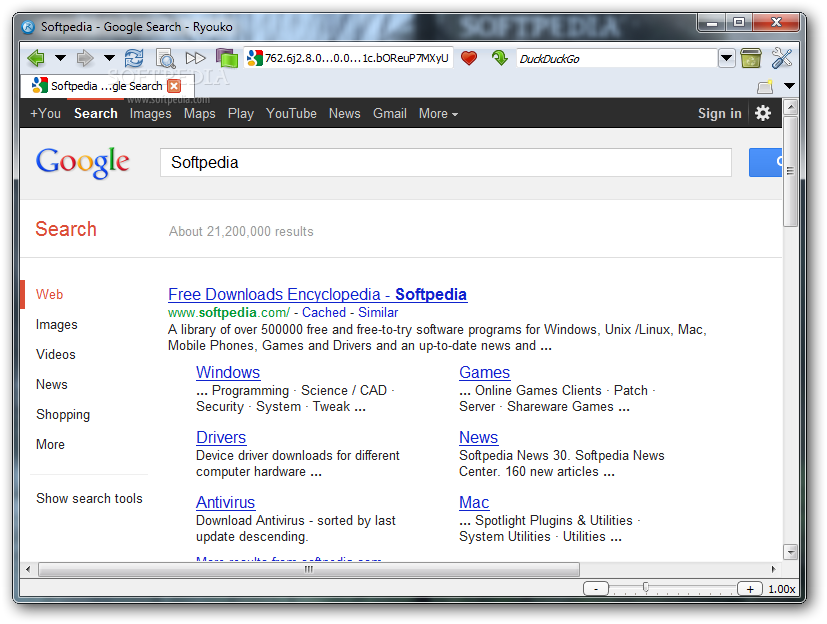Click the site favicon in the address bar
827x624 pixels.
255,58
